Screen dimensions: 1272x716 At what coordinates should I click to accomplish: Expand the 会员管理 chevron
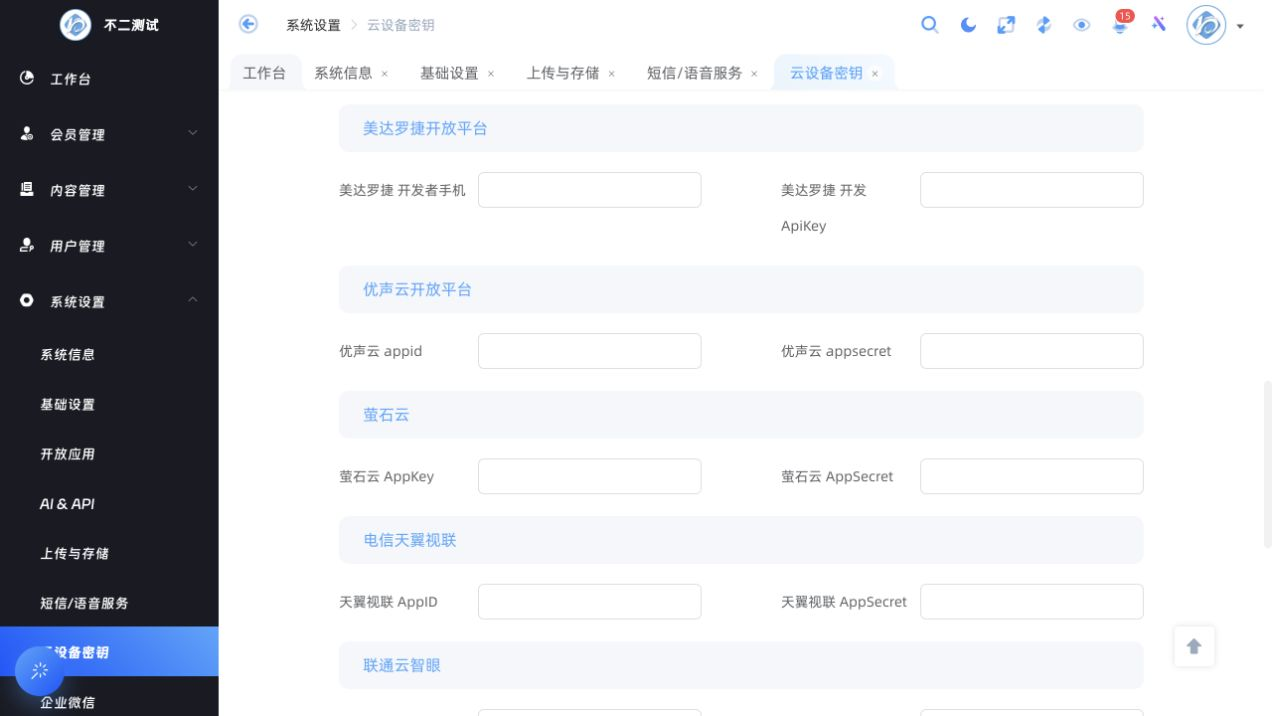coord(193,133)
